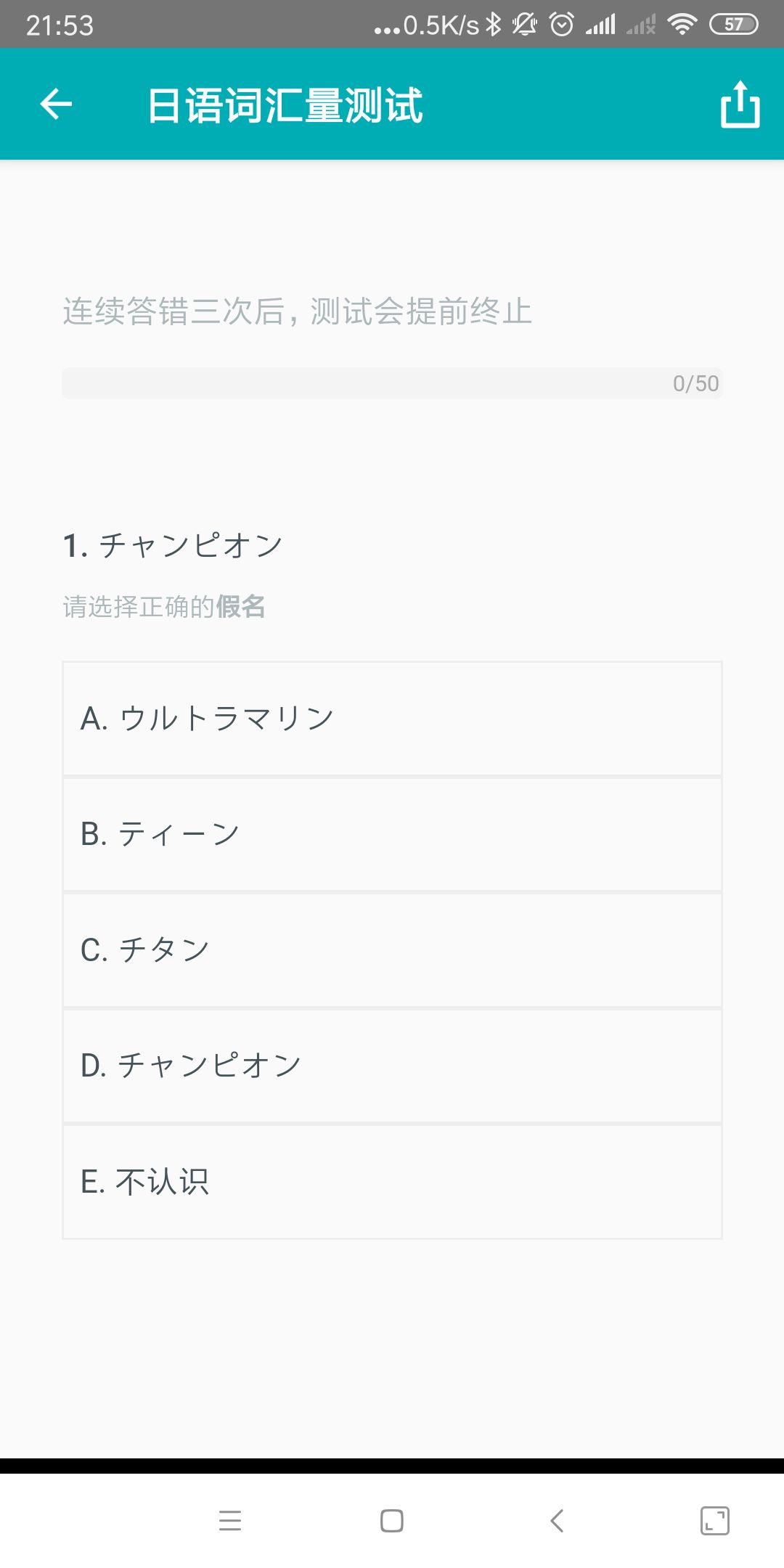Pick option E 不认识

(x=392, y=1182)
